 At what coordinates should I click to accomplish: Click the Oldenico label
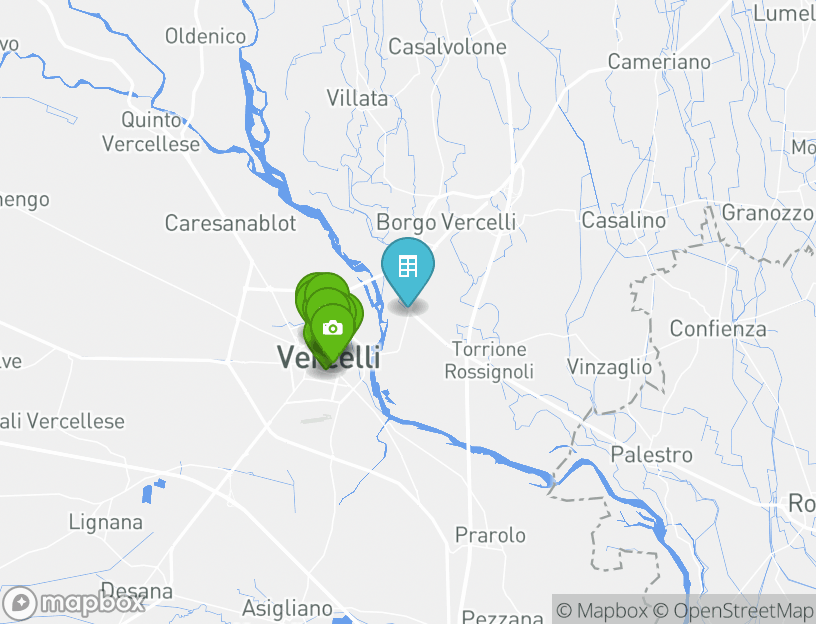206,36
